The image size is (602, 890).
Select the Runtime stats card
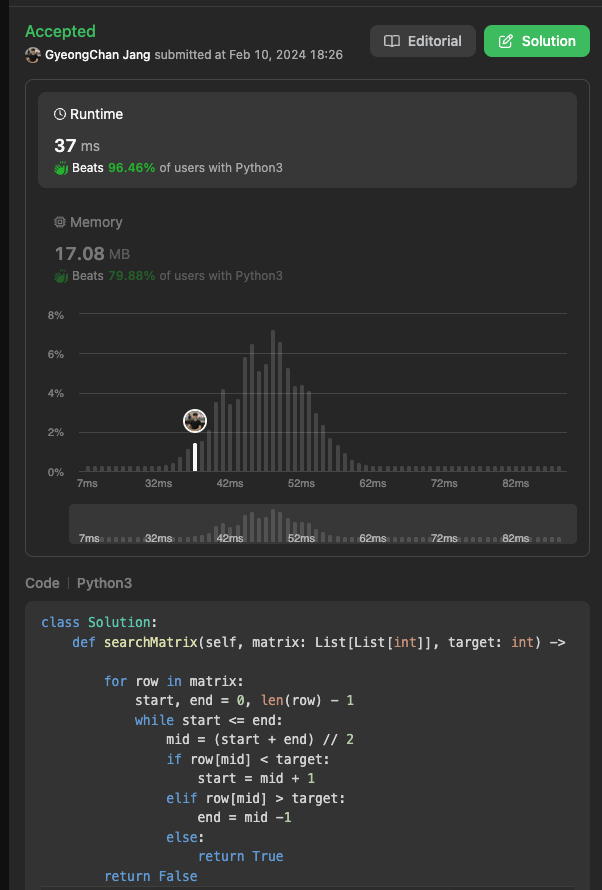(308, 140)
